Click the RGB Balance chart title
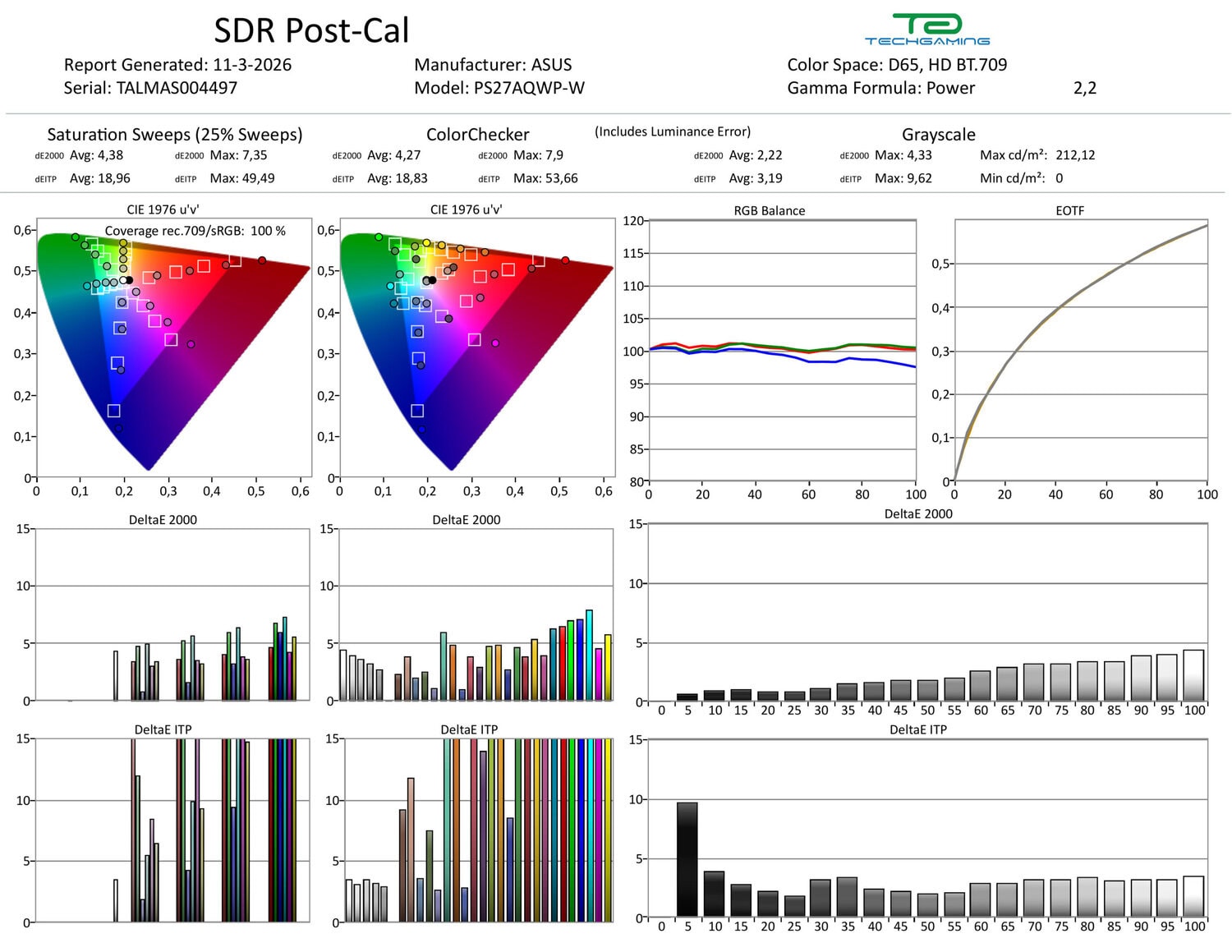The image size is (1232, 952). click(x=769, y=211)
